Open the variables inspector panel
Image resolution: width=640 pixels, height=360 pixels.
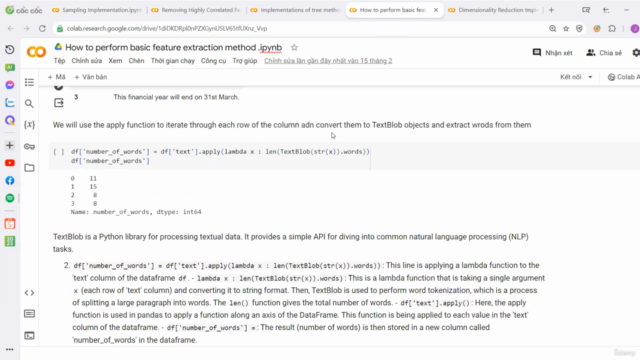[x=29, y=124]
